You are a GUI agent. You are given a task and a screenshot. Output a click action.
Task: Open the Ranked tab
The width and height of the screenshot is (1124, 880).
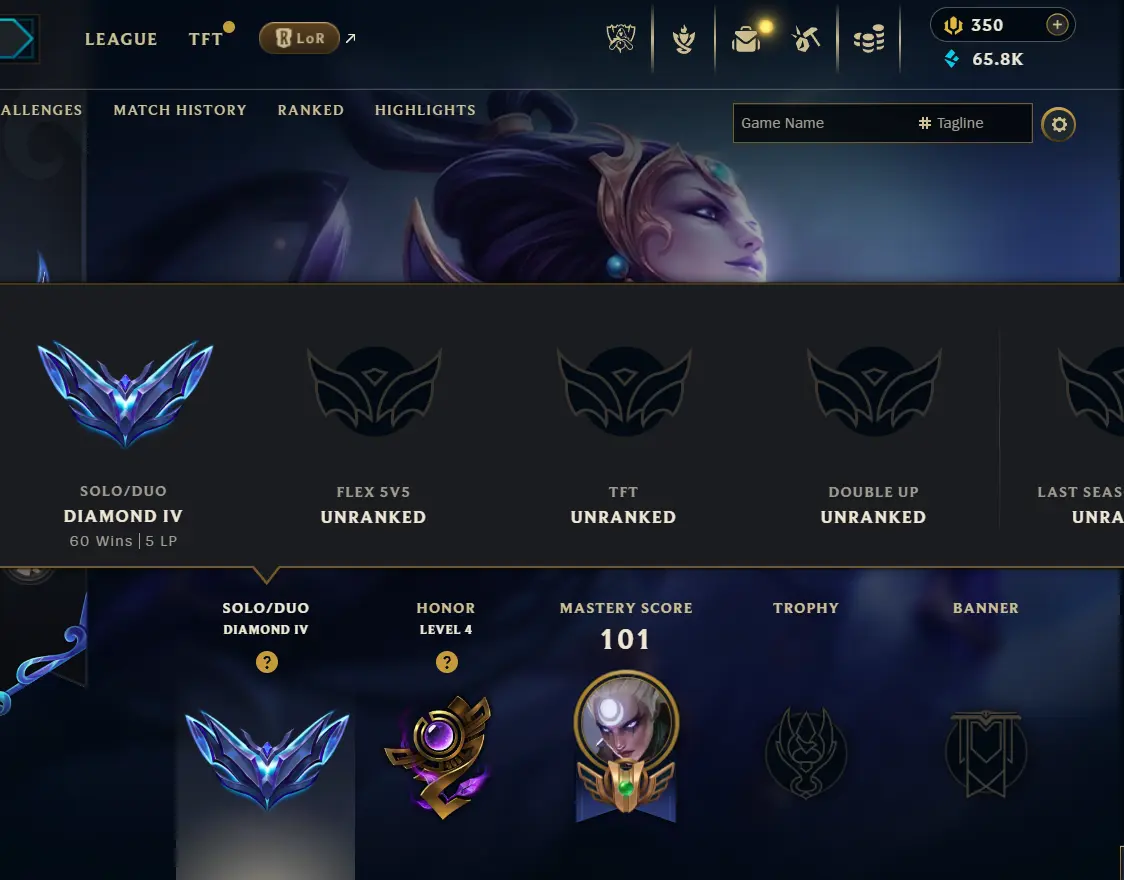point(310,110)
